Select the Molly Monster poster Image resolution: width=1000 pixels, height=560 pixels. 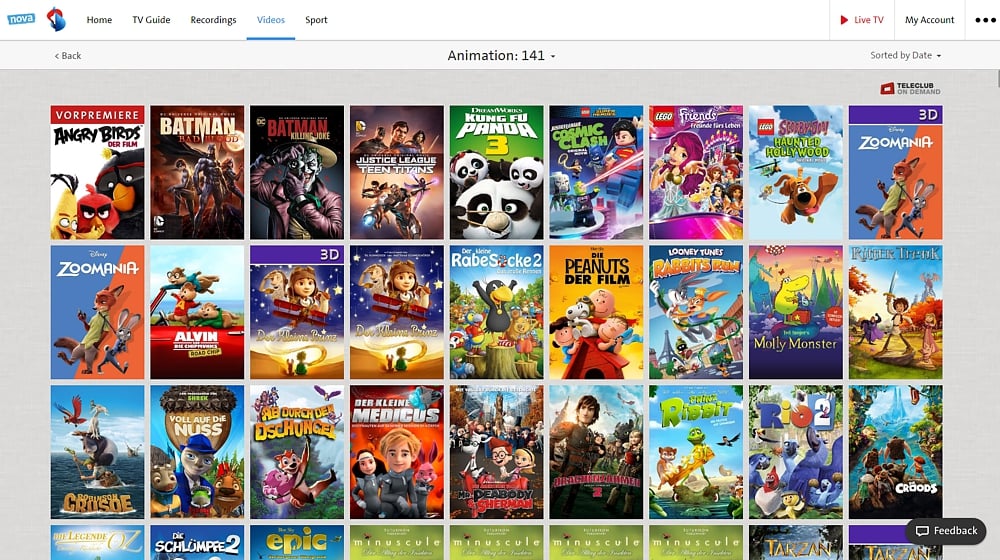pos(796,313)
